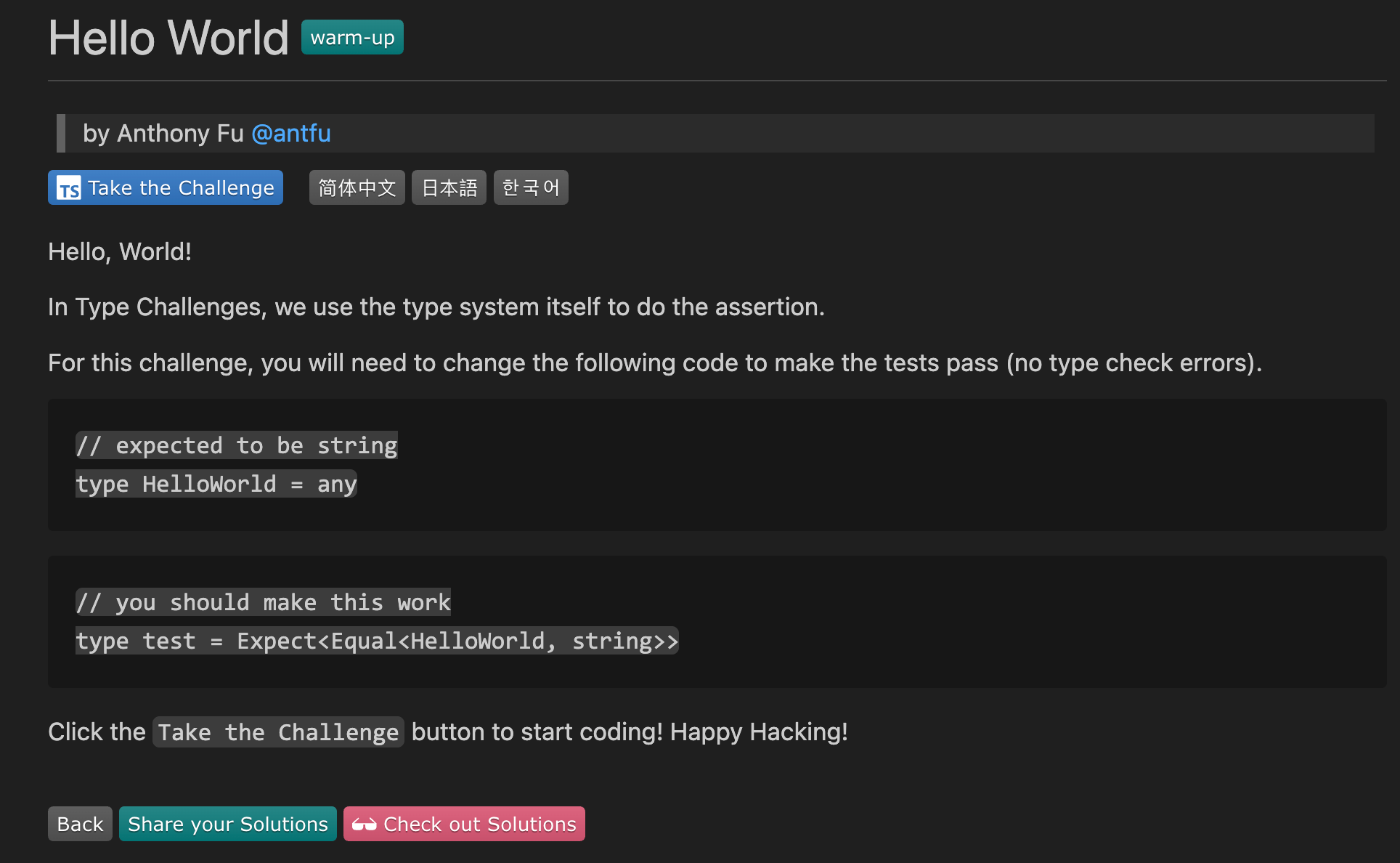Click the Hello World heading
This screenshot has height=863, width=1400.
tap(168, 38)
